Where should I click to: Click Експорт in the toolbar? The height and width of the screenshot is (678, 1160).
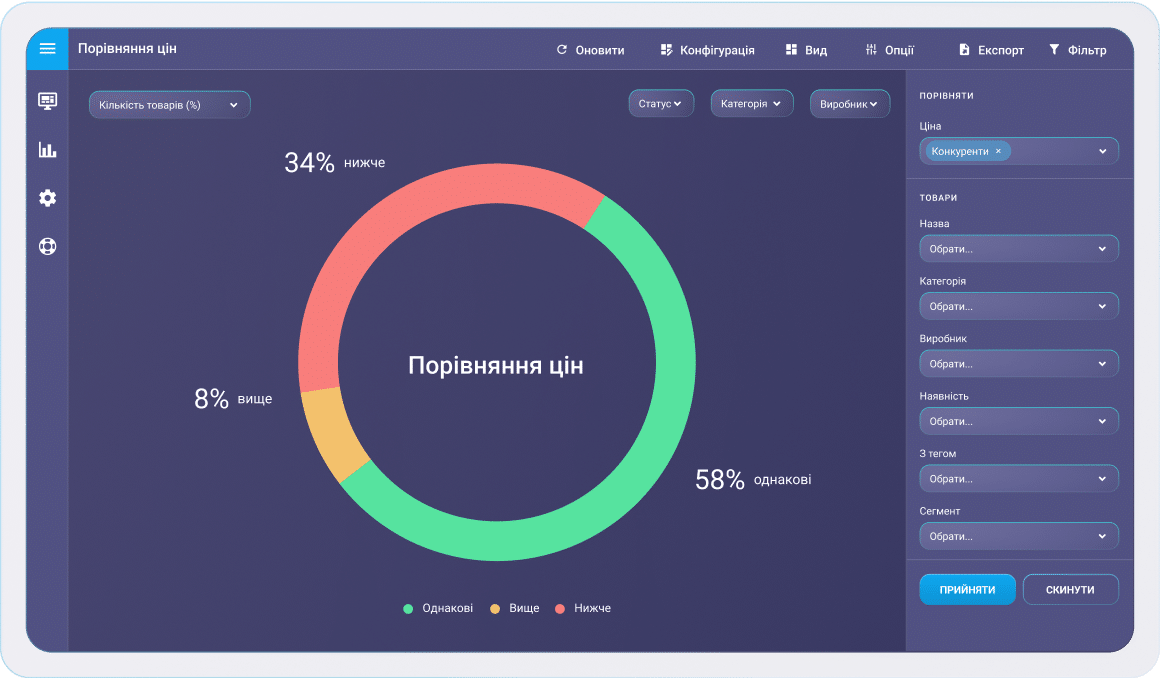click(991, 50)
